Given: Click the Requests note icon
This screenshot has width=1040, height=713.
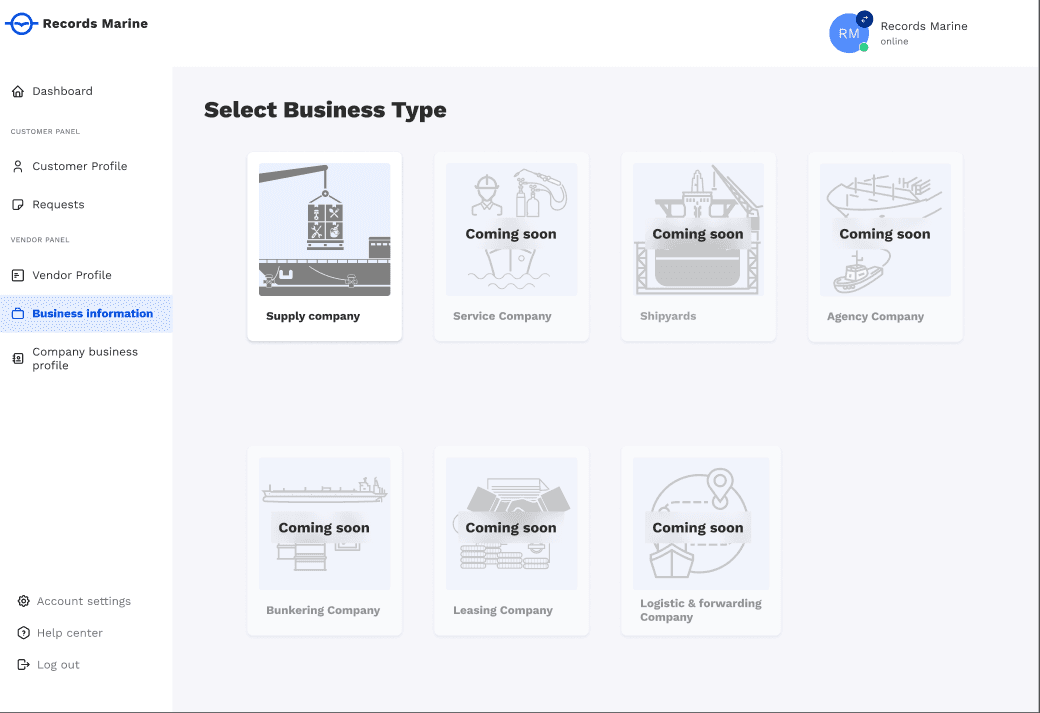Looking at the screenshot, I should click(18, 205).
